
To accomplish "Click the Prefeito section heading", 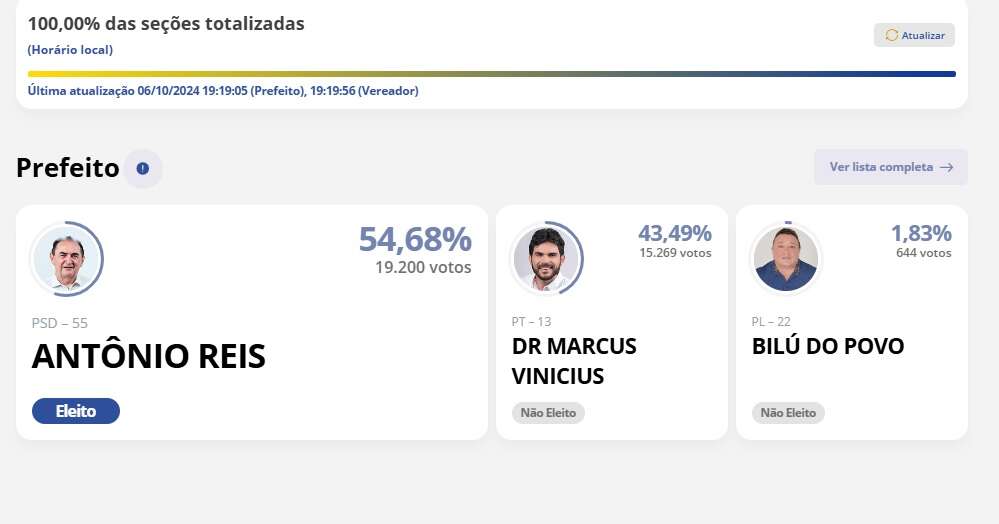I will (68, 168).
